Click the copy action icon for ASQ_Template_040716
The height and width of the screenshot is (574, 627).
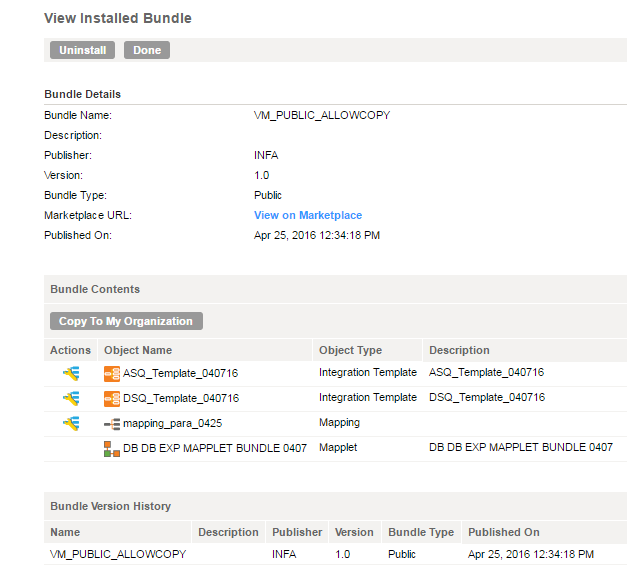pyautogui.click(x=71, y=374)
